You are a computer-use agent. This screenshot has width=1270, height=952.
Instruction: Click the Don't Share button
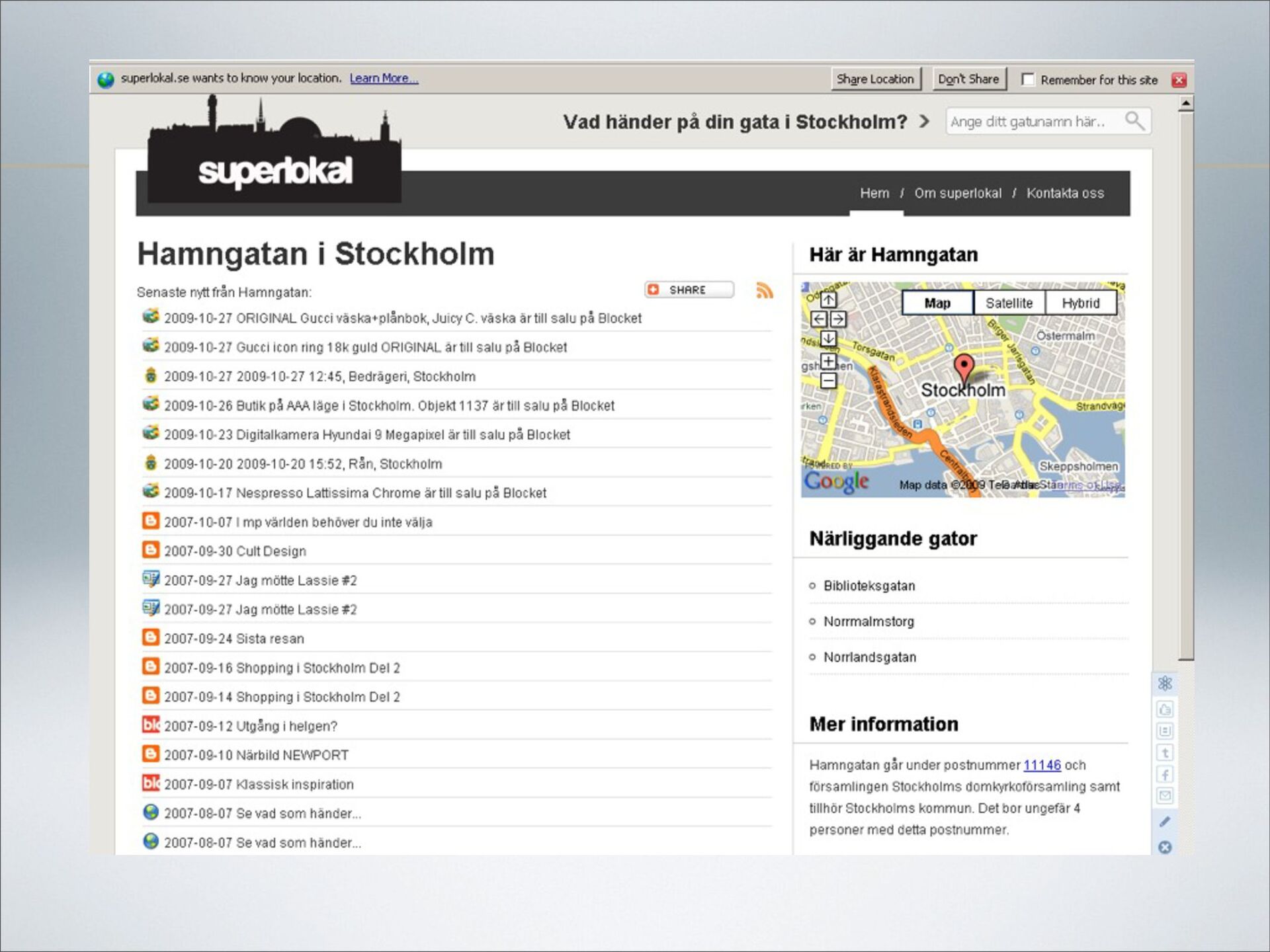coord(969,79)
